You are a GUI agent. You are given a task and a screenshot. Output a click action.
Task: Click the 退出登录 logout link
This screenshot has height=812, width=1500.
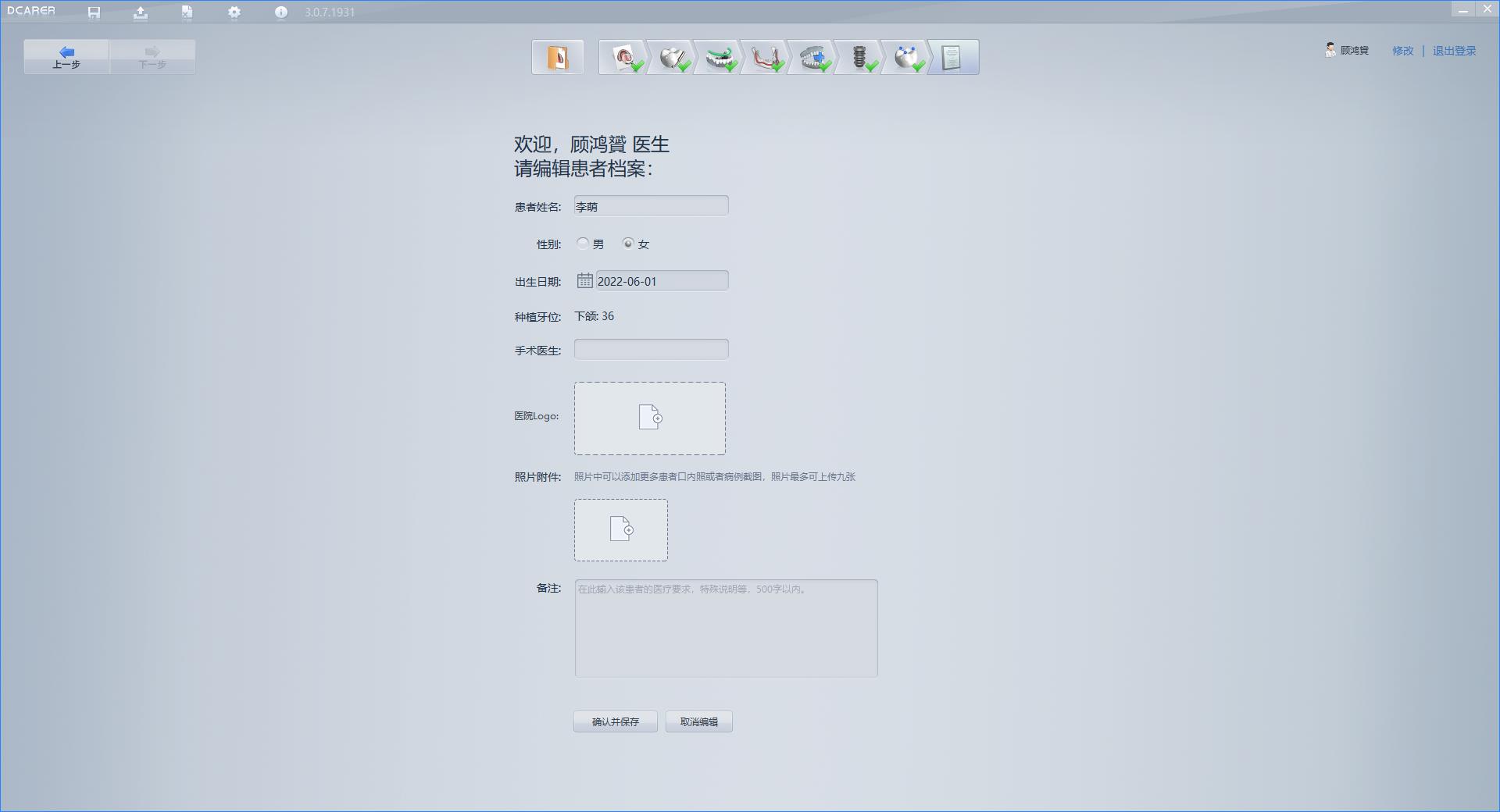1454,51
